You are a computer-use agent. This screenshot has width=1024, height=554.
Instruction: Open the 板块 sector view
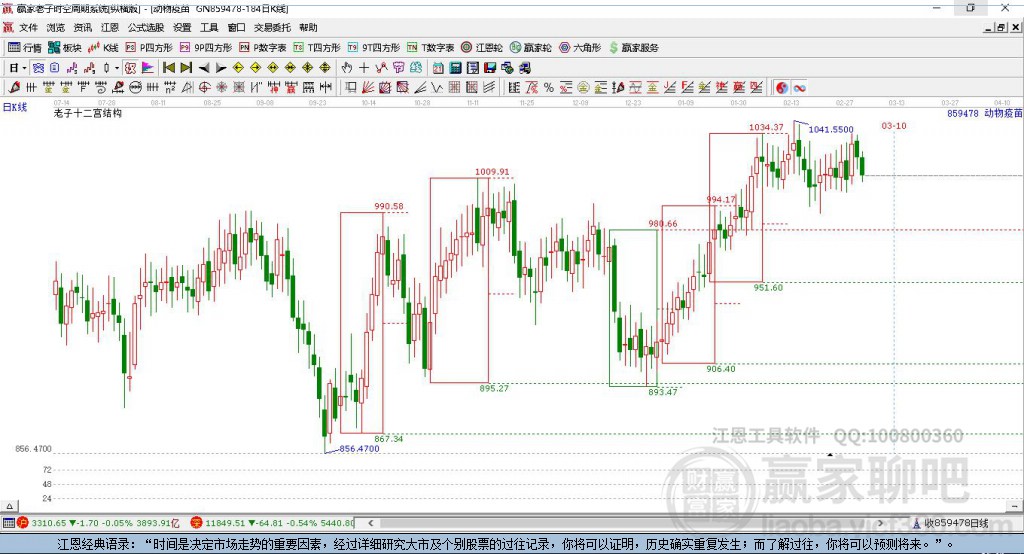(64, 48)
